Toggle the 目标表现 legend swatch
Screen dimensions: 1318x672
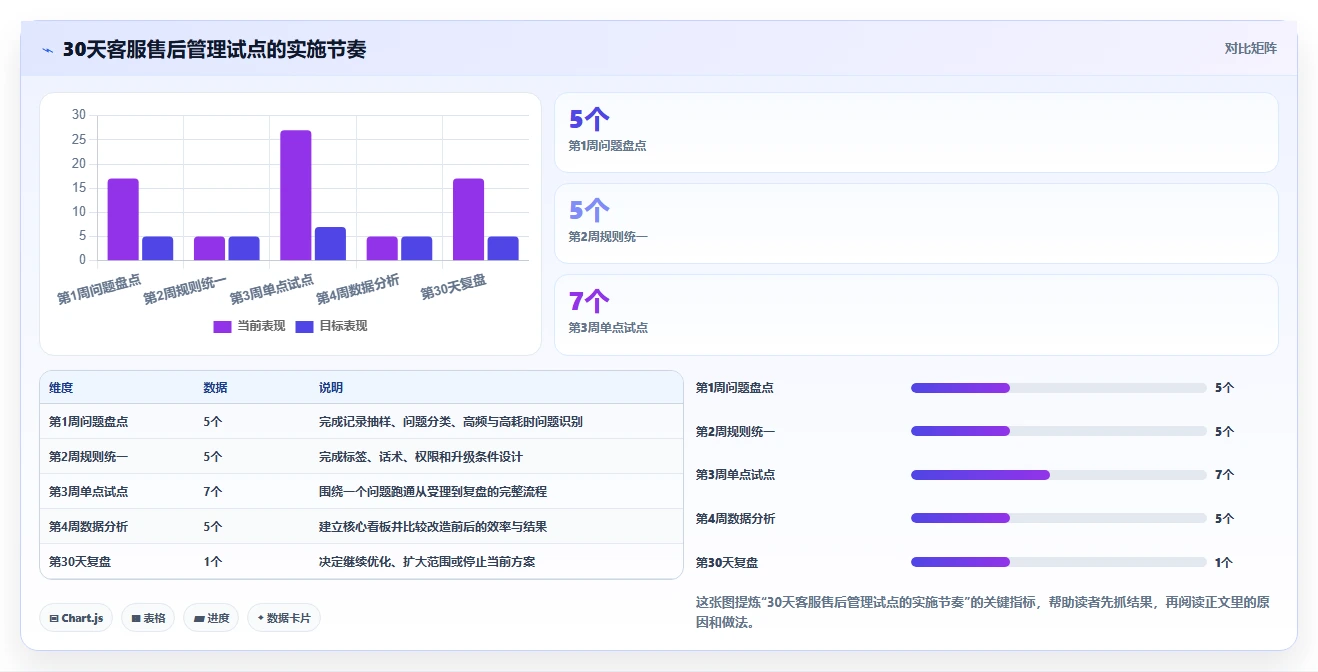coord(304,326)
